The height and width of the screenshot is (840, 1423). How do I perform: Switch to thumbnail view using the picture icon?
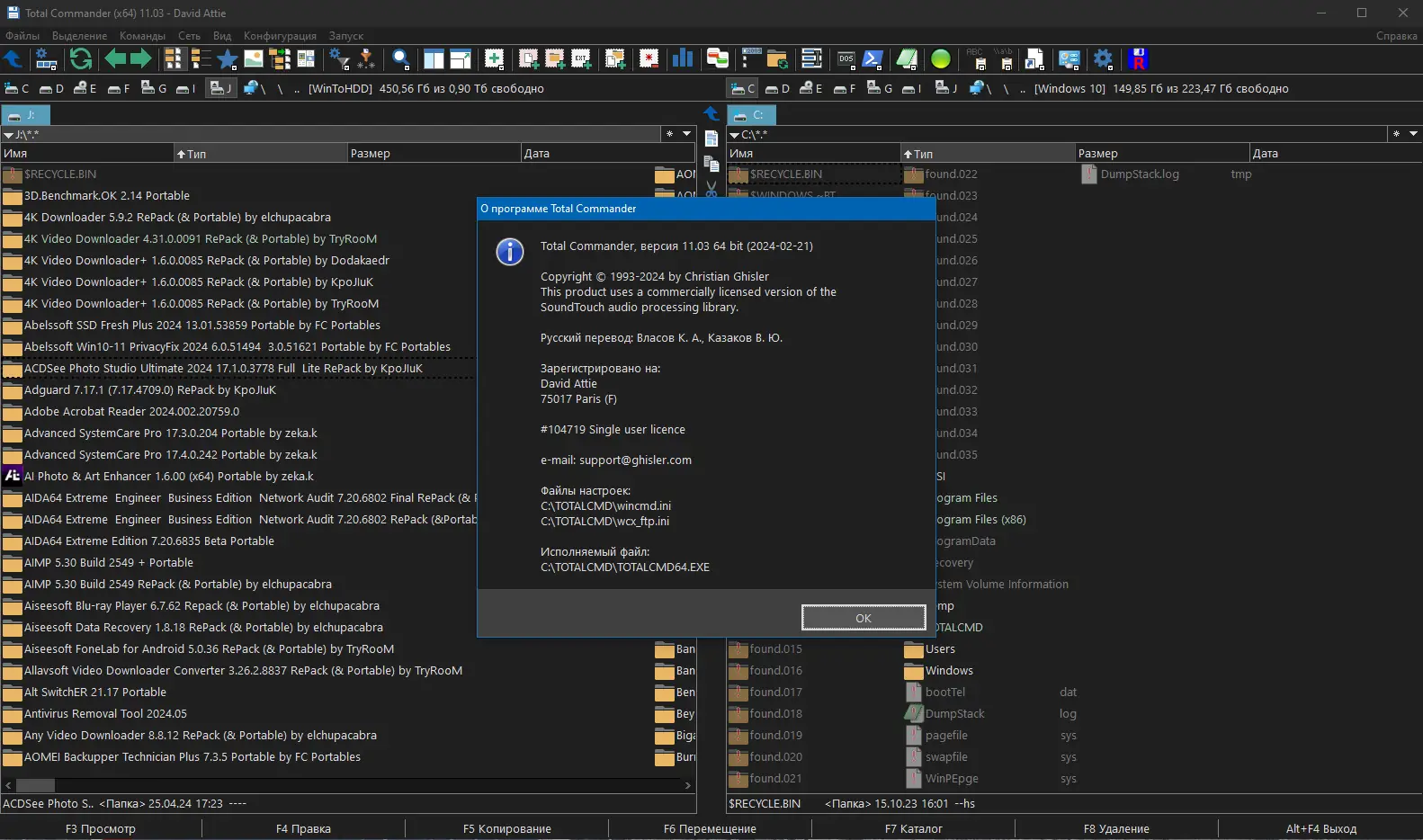(x=254, y=59)
